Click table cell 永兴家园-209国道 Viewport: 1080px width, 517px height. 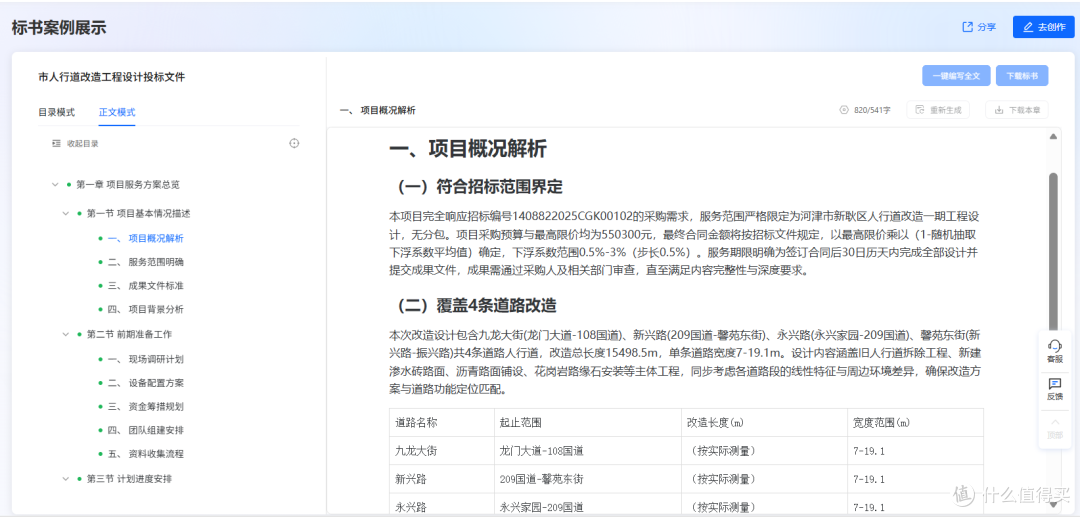(x=539, y=507)
